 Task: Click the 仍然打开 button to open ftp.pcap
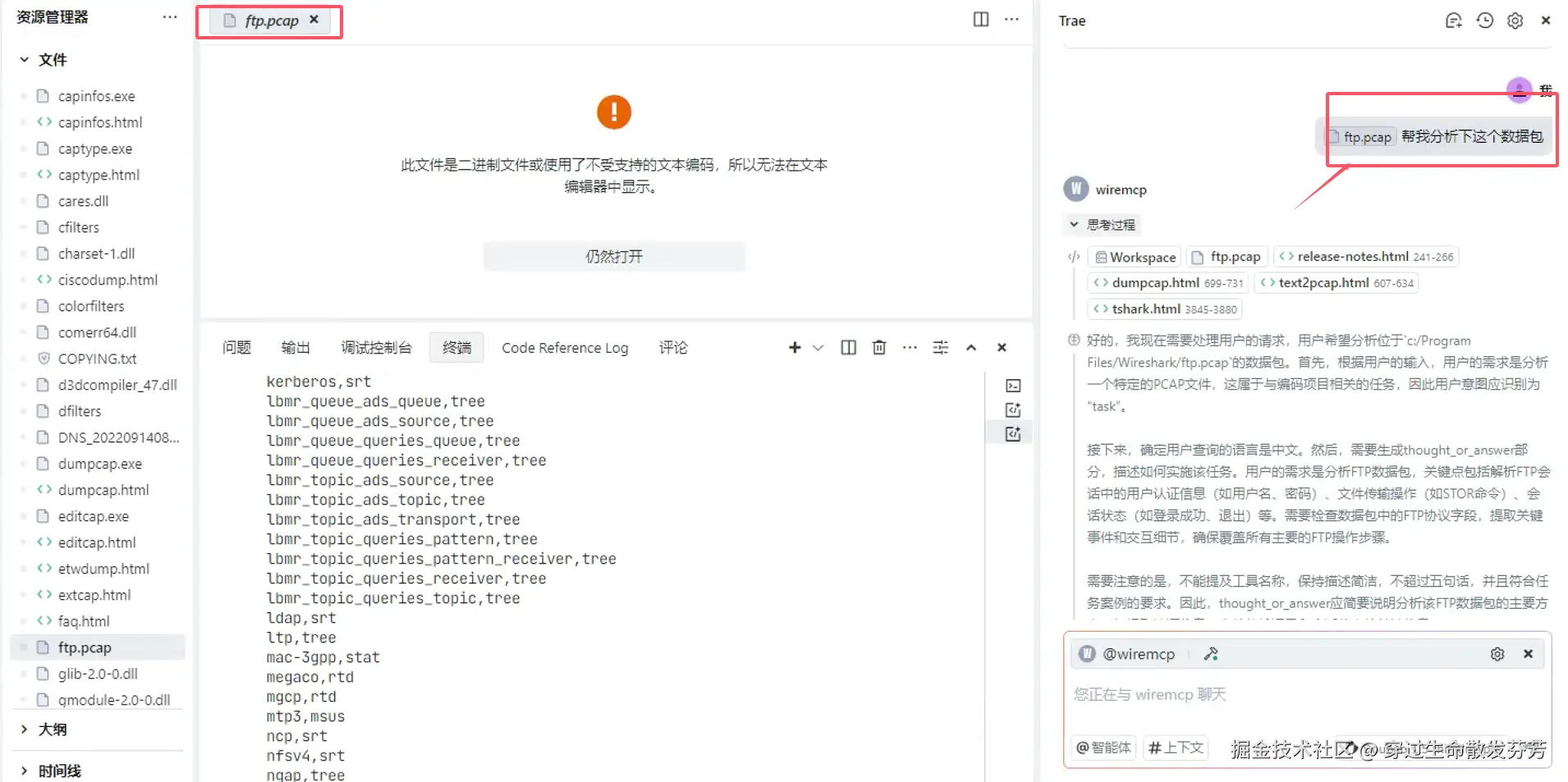(x=614, y=255)
